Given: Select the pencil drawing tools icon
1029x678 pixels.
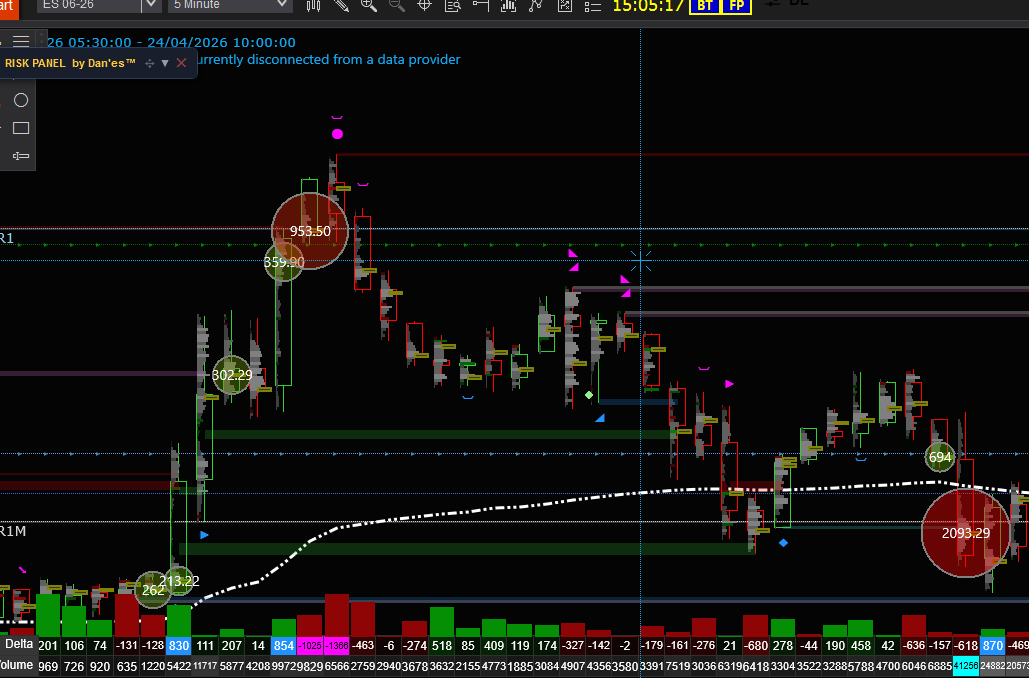Looking at the screenshot, I should [342, 5].
